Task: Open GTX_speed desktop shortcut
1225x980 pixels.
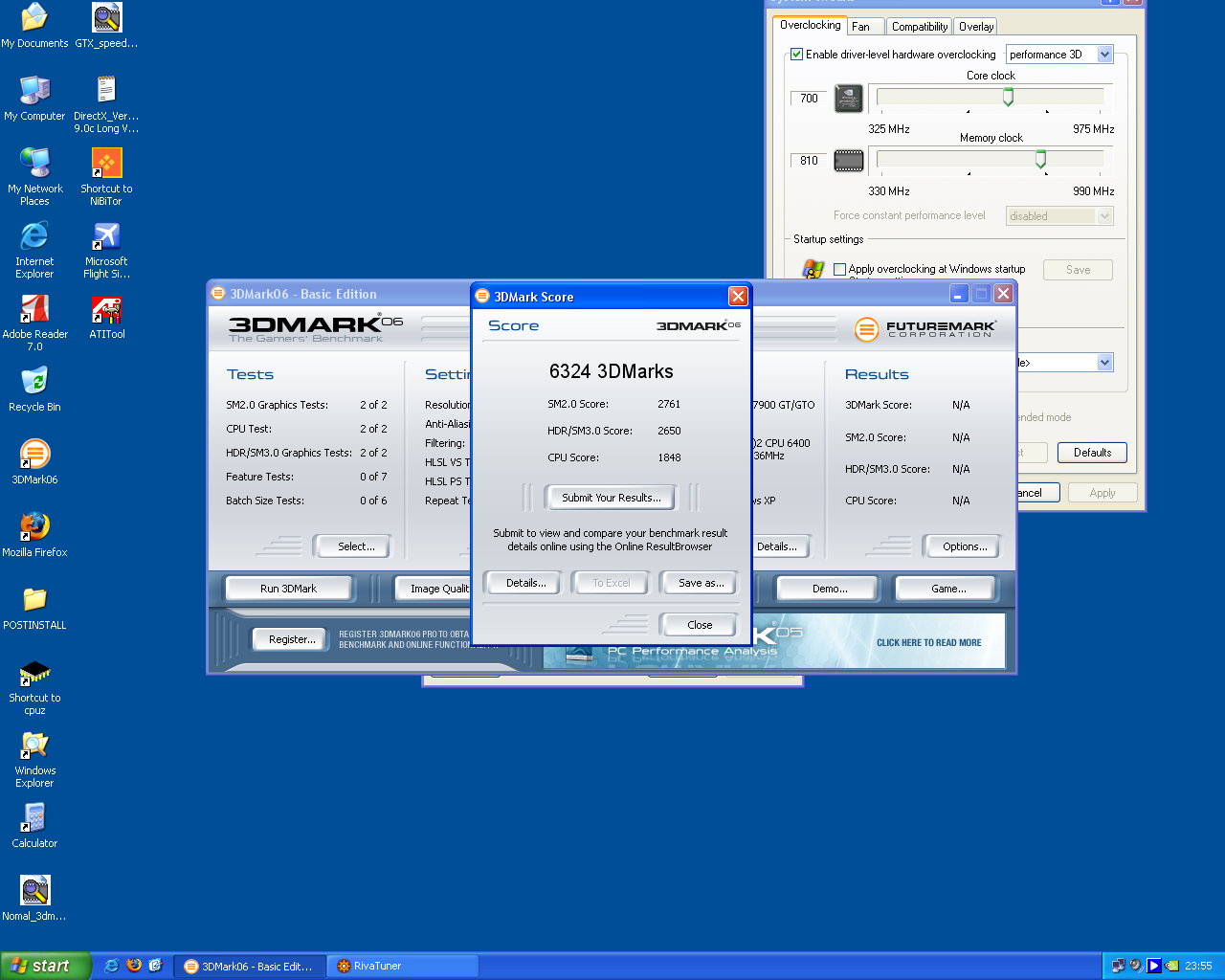Action: (106, 26)
